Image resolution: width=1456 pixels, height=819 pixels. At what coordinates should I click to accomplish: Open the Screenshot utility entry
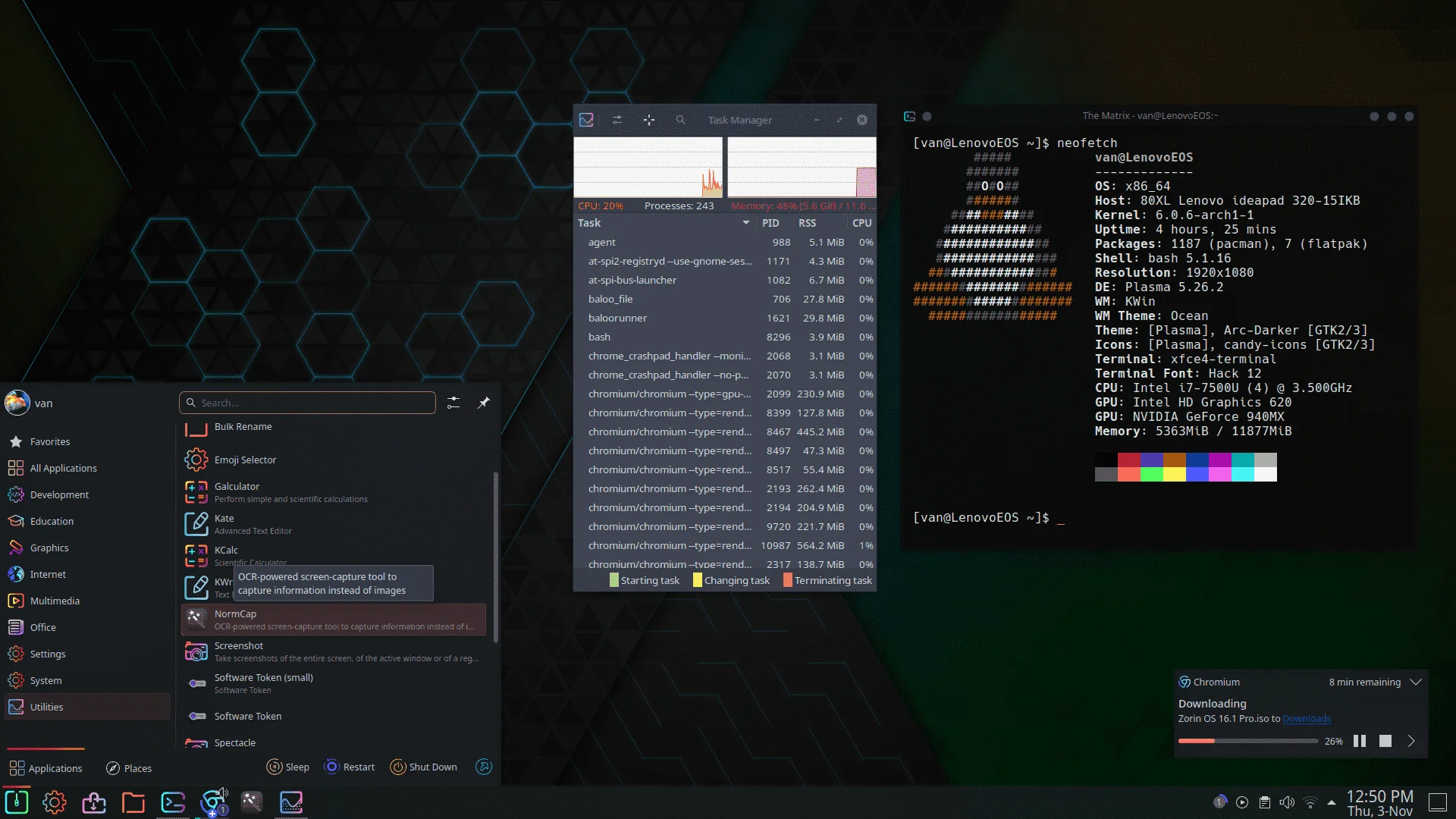pyautogui.click(x=334, y=651)
